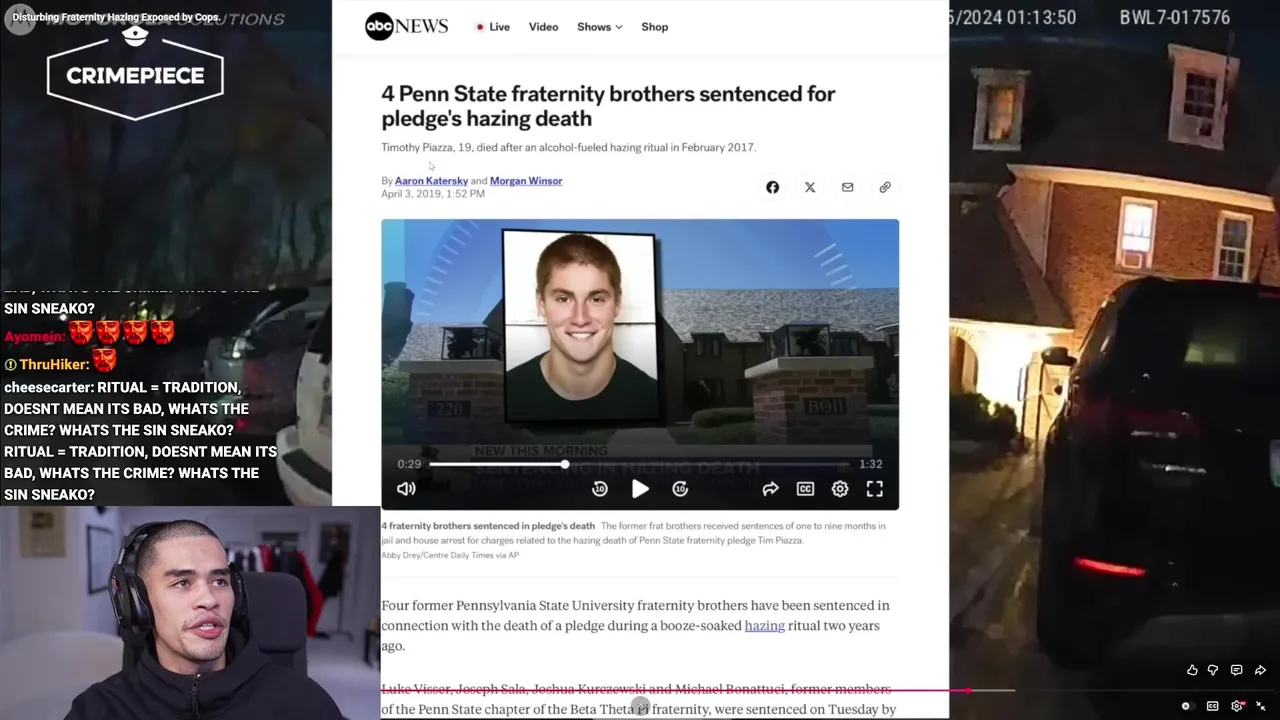Toggle the news video volume icon
This screenshot has width=1280, height=720.
(x=406, y=489)
